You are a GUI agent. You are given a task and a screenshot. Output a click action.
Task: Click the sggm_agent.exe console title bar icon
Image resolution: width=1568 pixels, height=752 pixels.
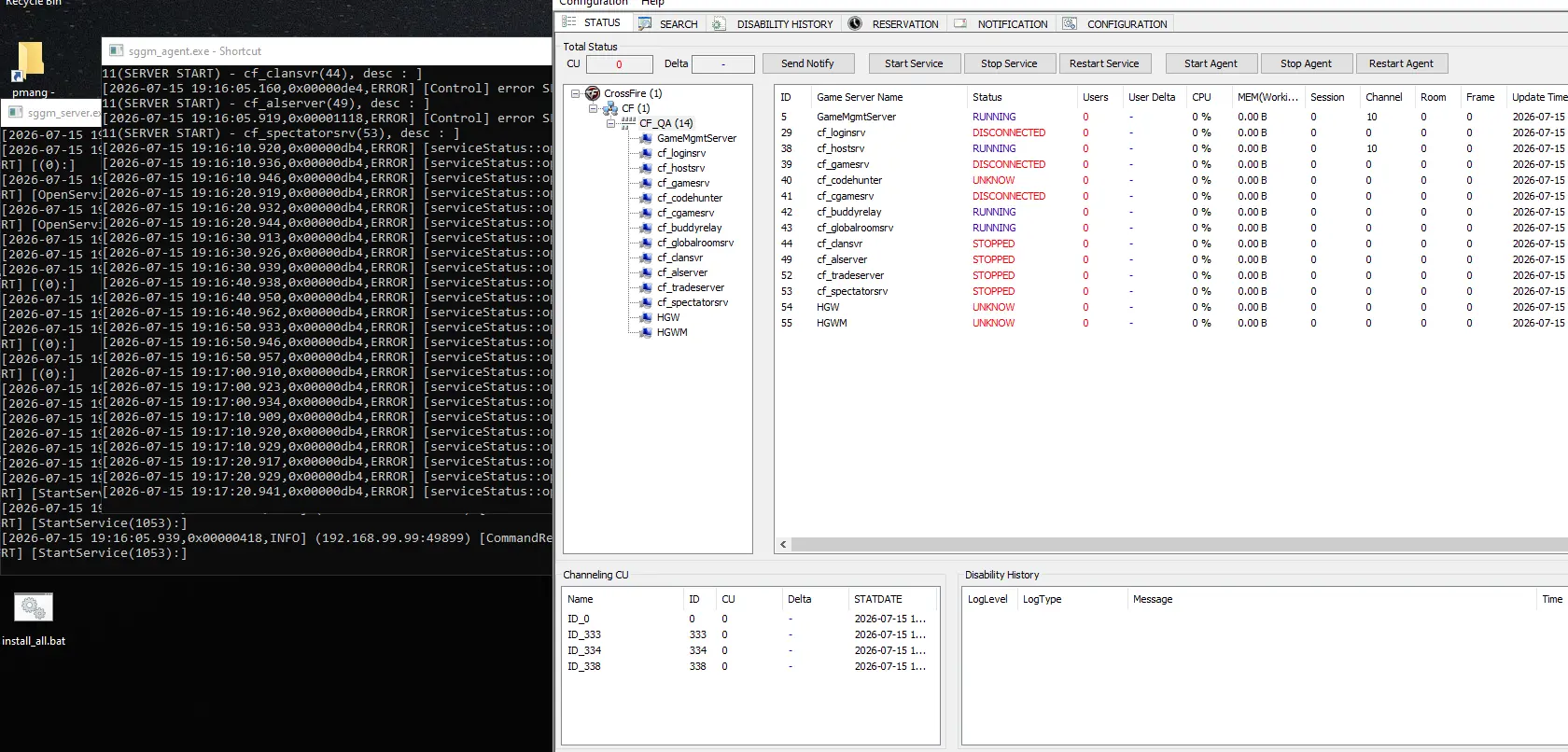pos(117,51)
